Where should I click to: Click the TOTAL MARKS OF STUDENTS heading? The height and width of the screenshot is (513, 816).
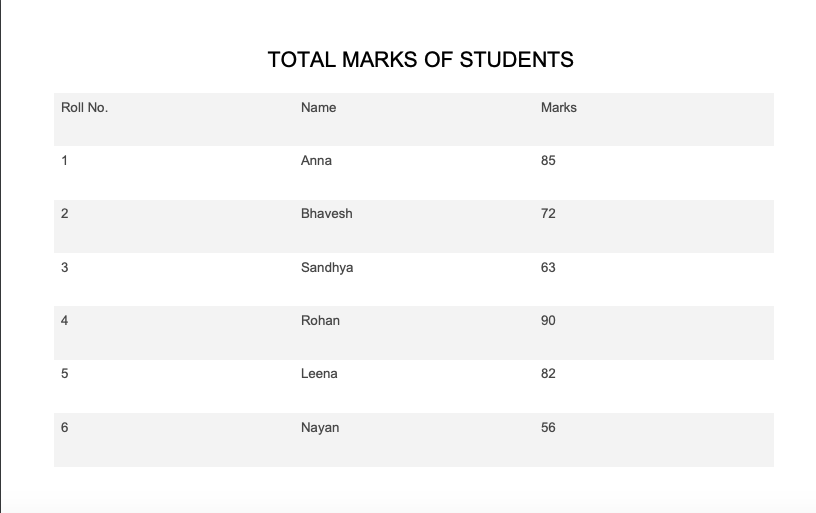(x=420, y=59)
